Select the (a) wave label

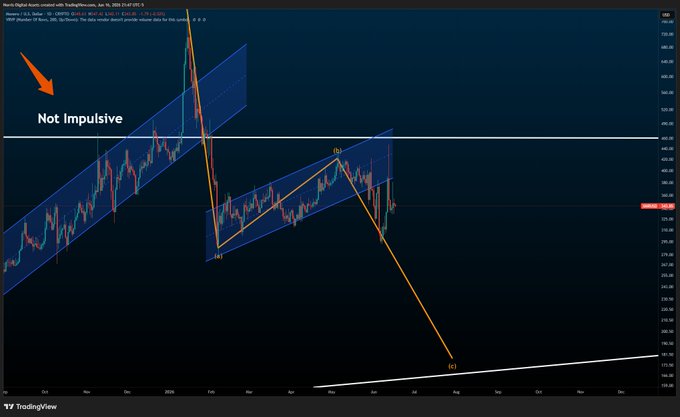click(218, 256)
